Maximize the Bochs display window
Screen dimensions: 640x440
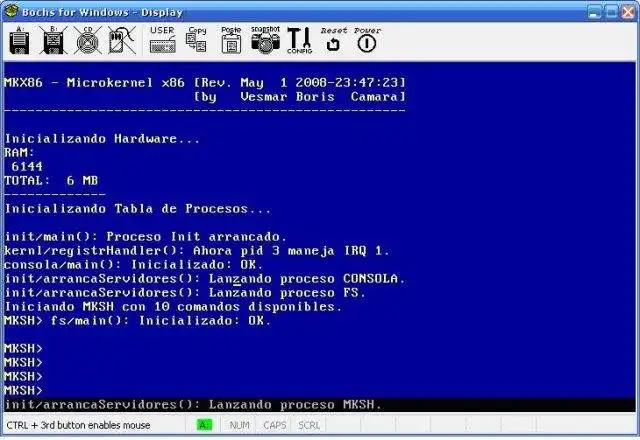pyautogui.click(x=611, y=12)
